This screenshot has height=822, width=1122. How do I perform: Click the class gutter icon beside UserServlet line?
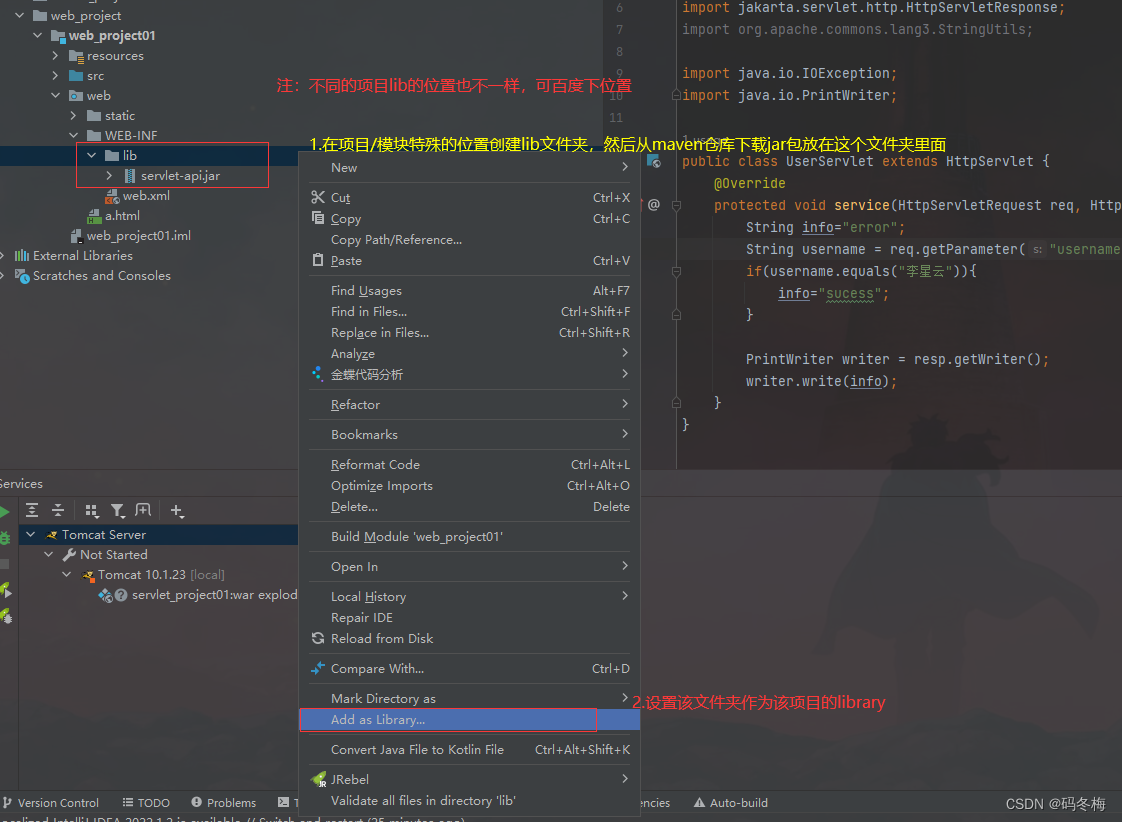(653, 162)
